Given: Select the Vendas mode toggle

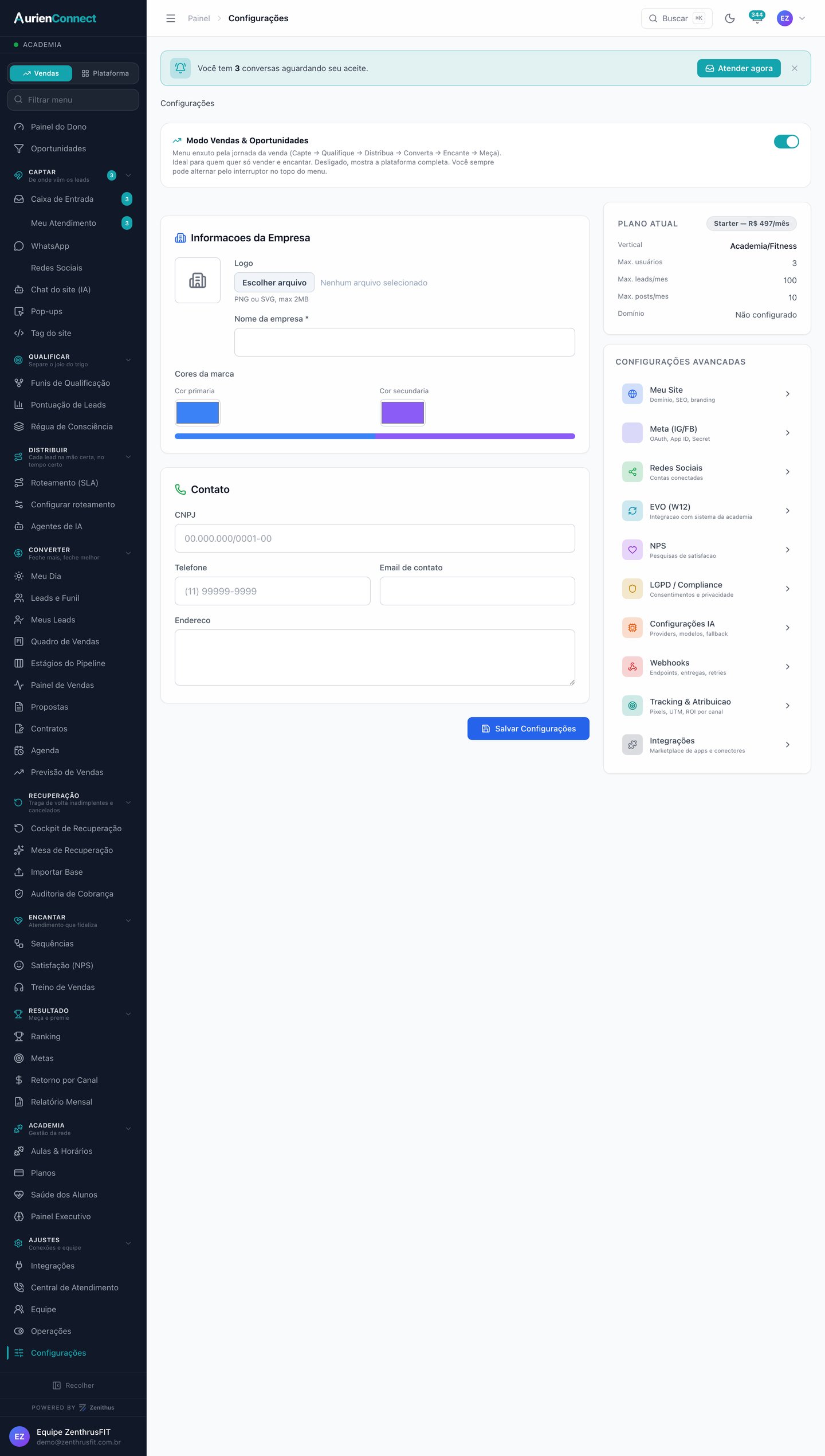Looking at the screenshot, I should (x=41, y=73).
